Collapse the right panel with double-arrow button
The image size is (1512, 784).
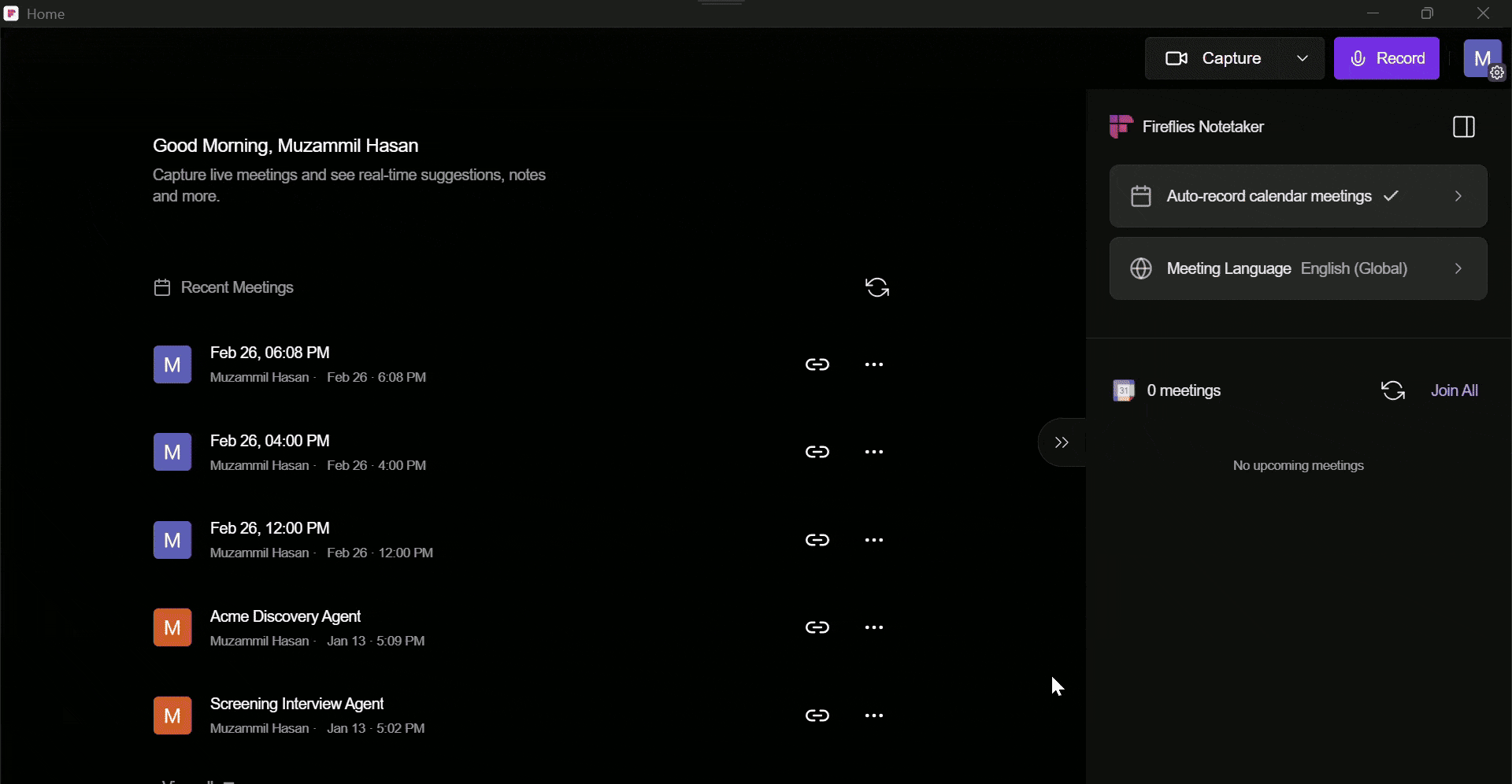(x=1061, y=442)
